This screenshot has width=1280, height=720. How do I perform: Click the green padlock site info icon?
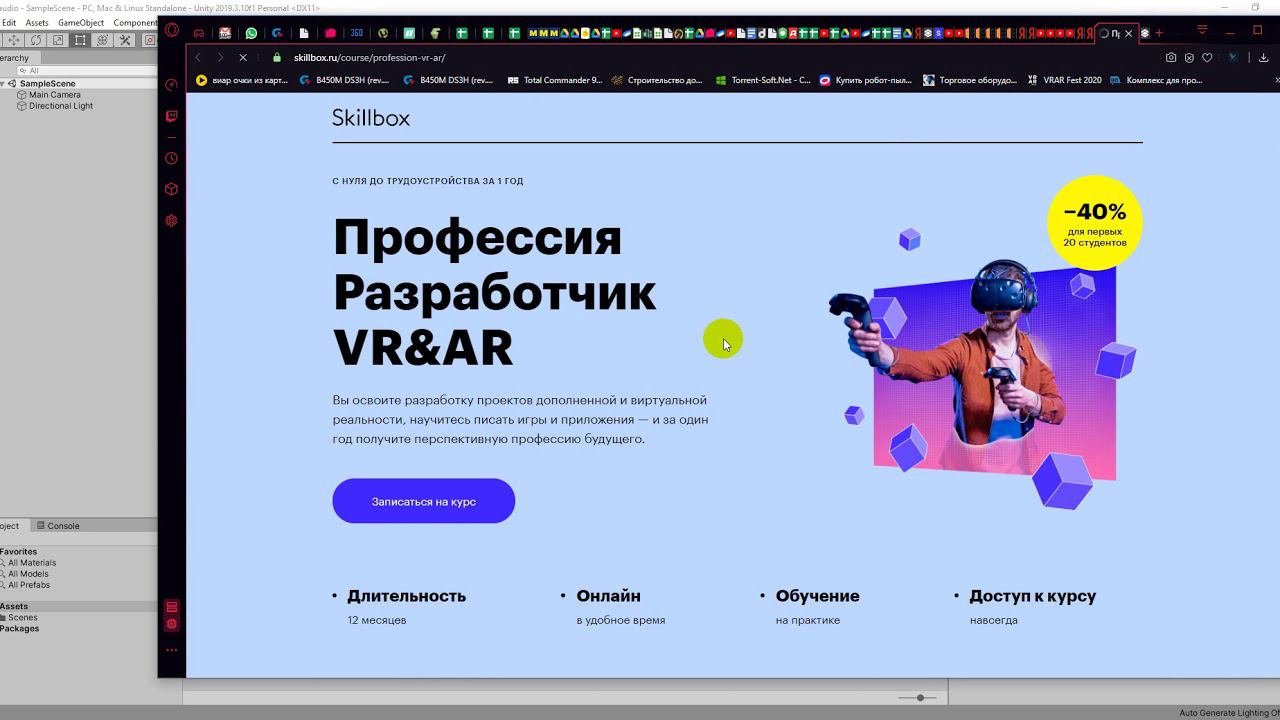[277, 58]
